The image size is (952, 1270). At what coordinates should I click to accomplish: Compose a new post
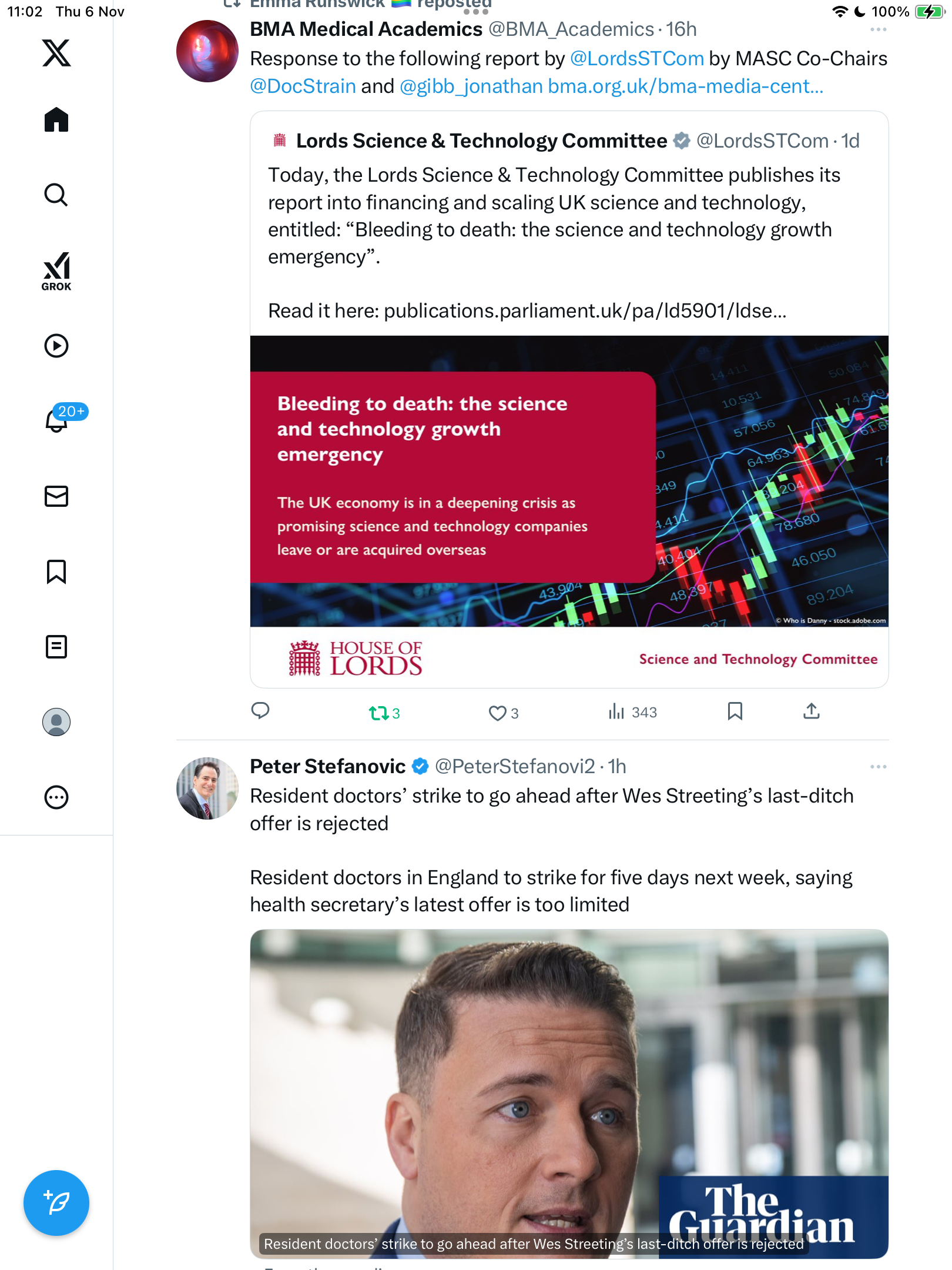56,1202
